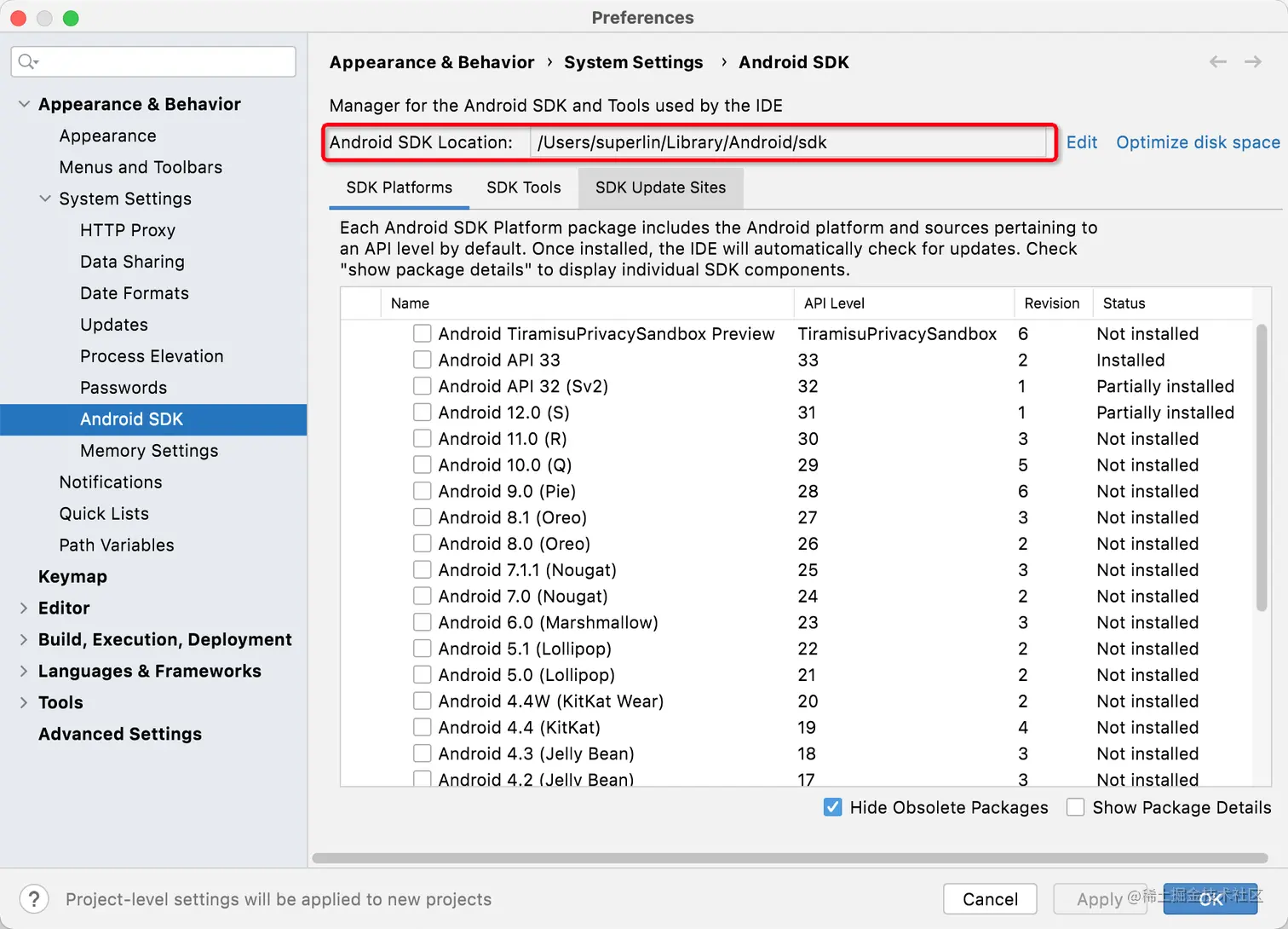Open Advanced Settings page
This screenshot has height=929, width=1288.
point(120,734)
